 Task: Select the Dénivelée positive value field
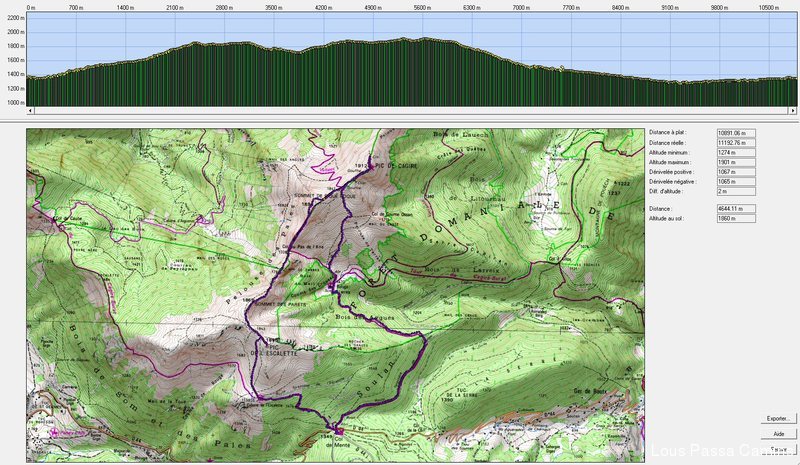pyautogui.click(x=736, y=172)
